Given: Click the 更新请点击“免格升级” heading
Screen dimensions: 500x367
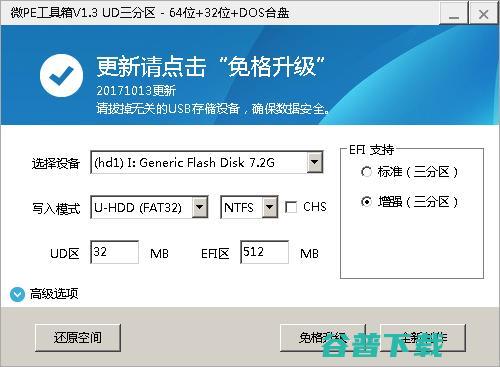Looking at the screenshot, I should click(x=211, y=66).
